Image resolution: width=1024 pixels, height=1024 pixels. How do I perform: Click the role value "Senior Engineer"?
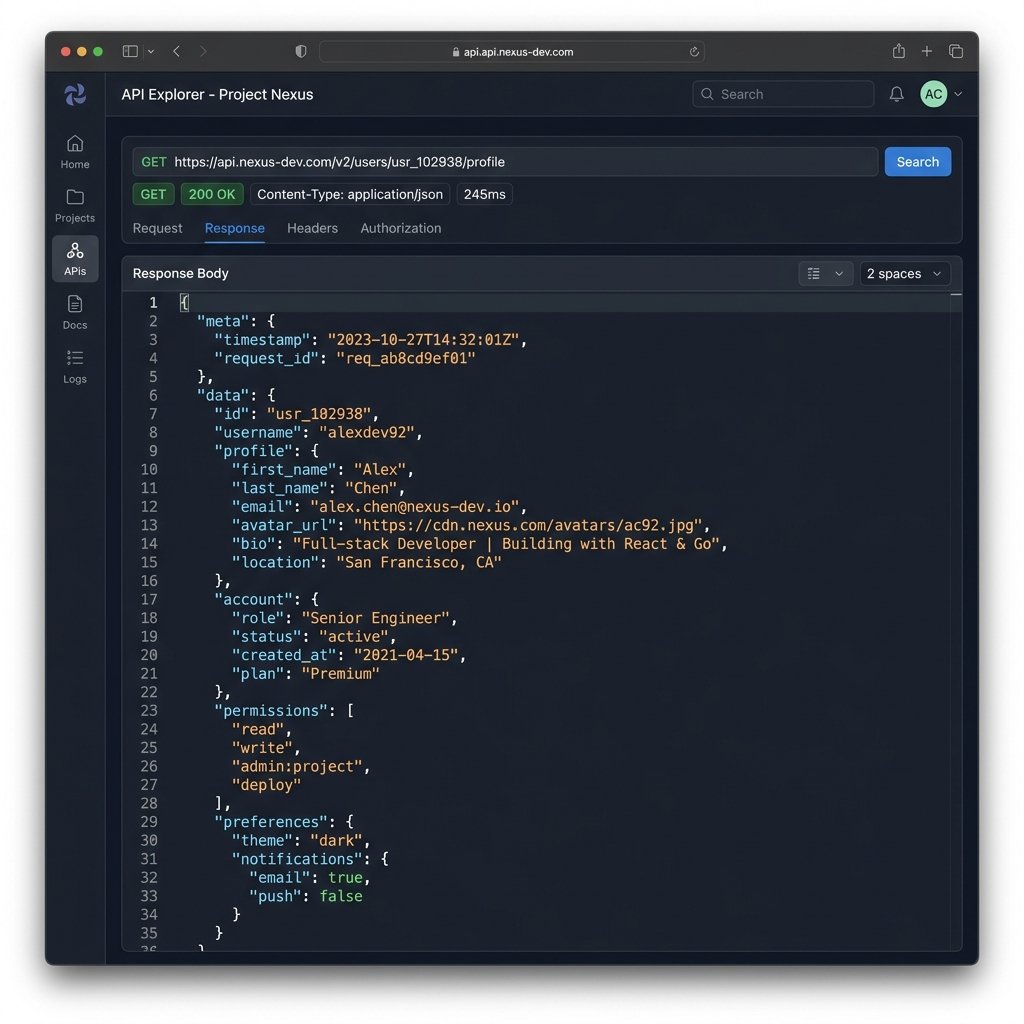point(376,618)
